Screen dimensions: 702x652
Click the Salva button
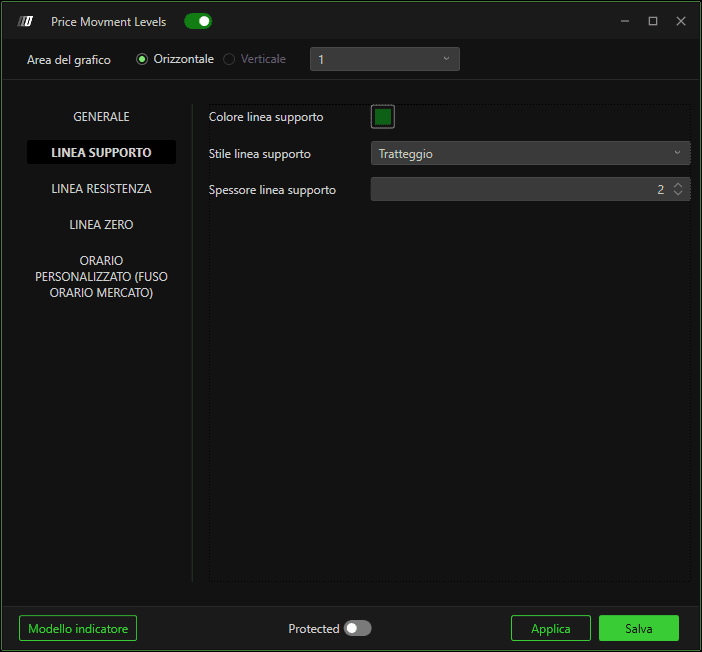(x=639, y=628)
